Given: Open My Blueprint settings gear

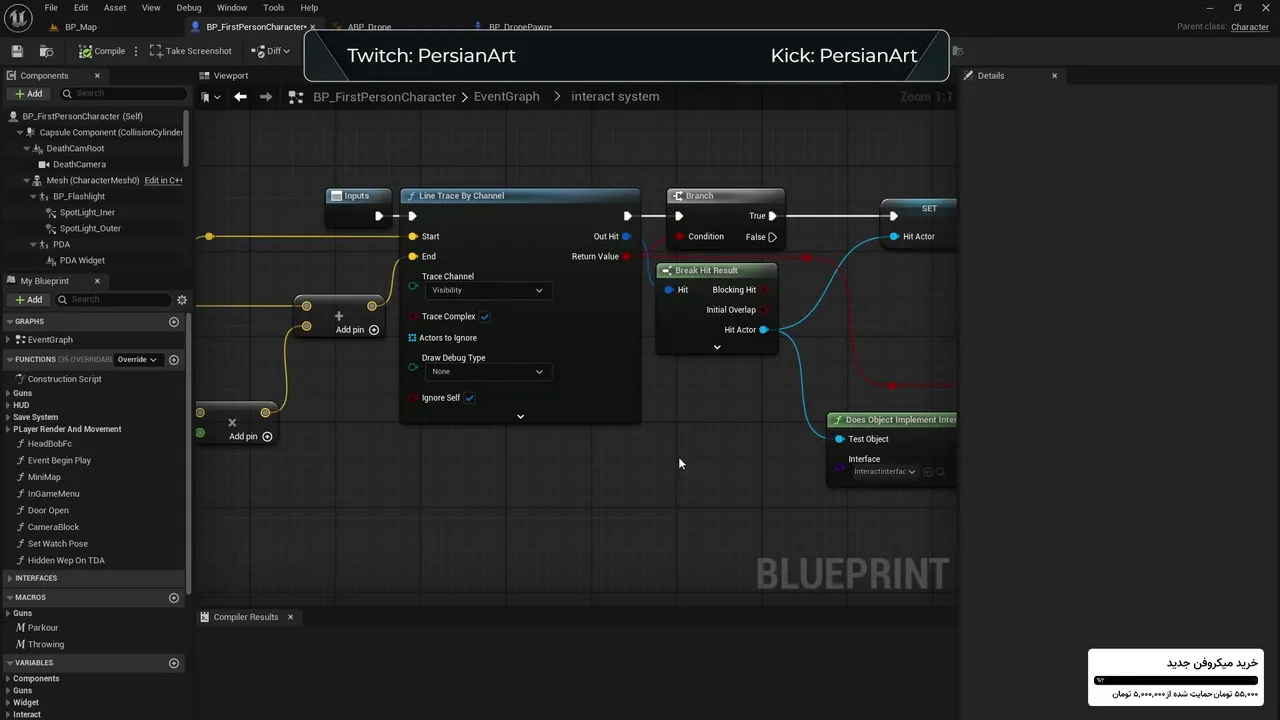Looking at the screenshot, I should tap(182, 300).
